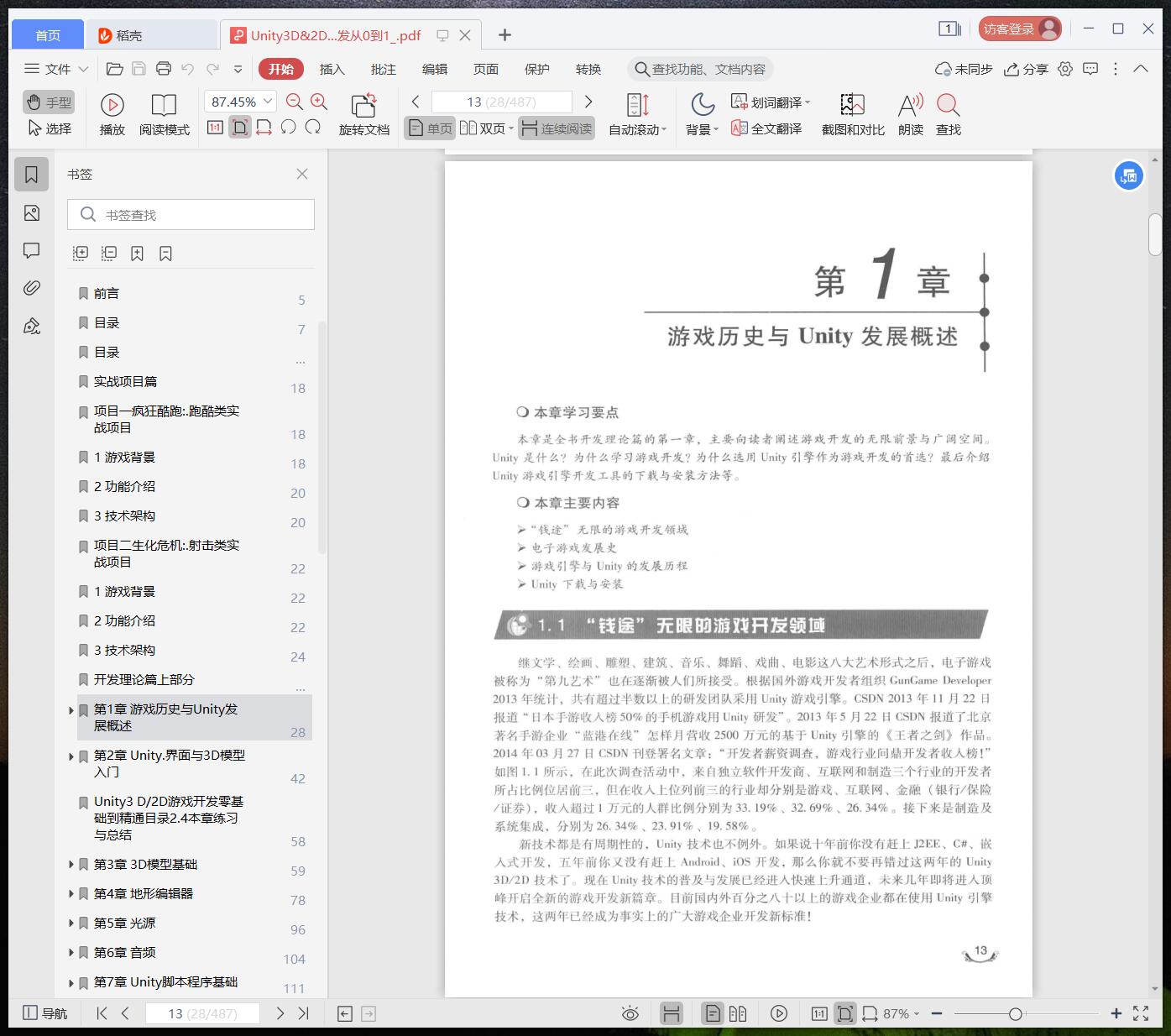Click the settings gear icon
The height and width of the screenshot is (1036, 1171).
tap(1065, 69)
